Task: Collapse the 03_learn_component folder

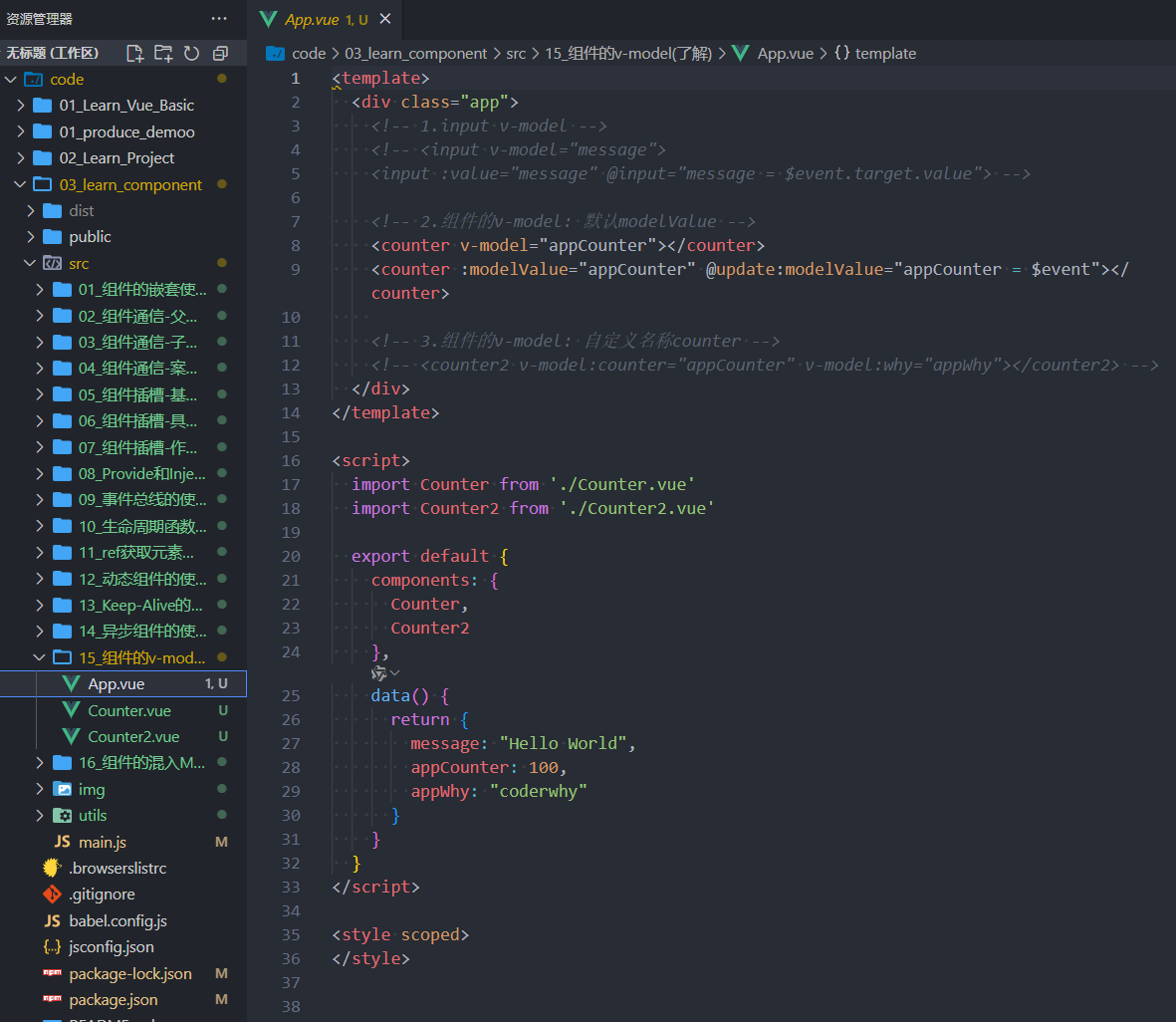Action: tap(20, 184)
